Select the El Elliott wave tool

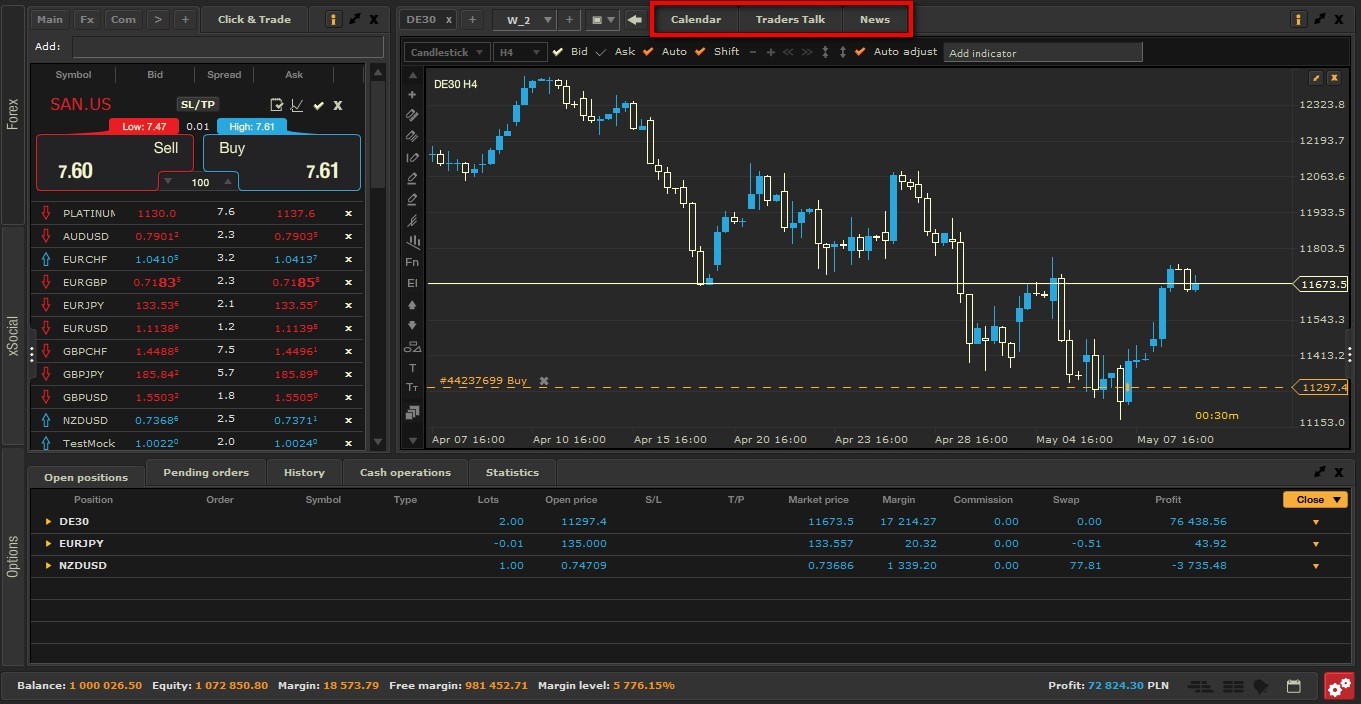tap(412, 283)
